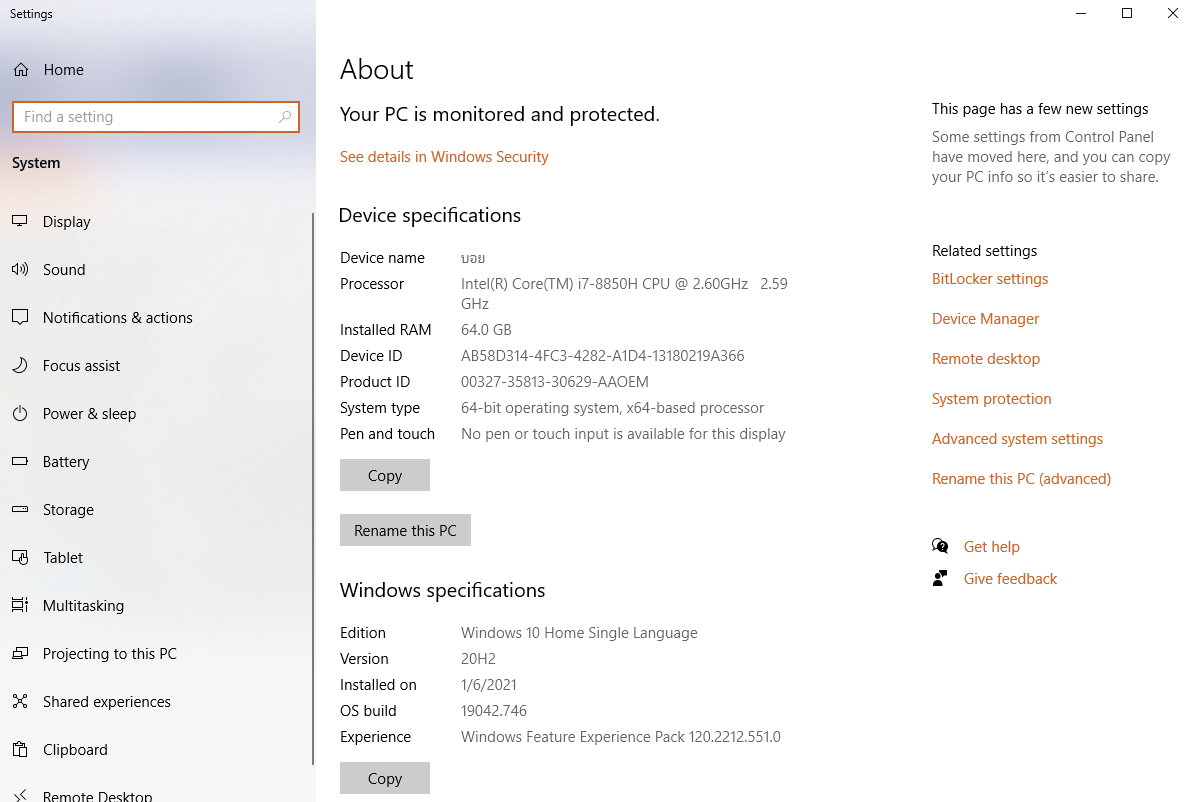The width and height of the screenshot is (1187, 802).
Task: Open See details in Windows Security
Action: click(444, 157)
